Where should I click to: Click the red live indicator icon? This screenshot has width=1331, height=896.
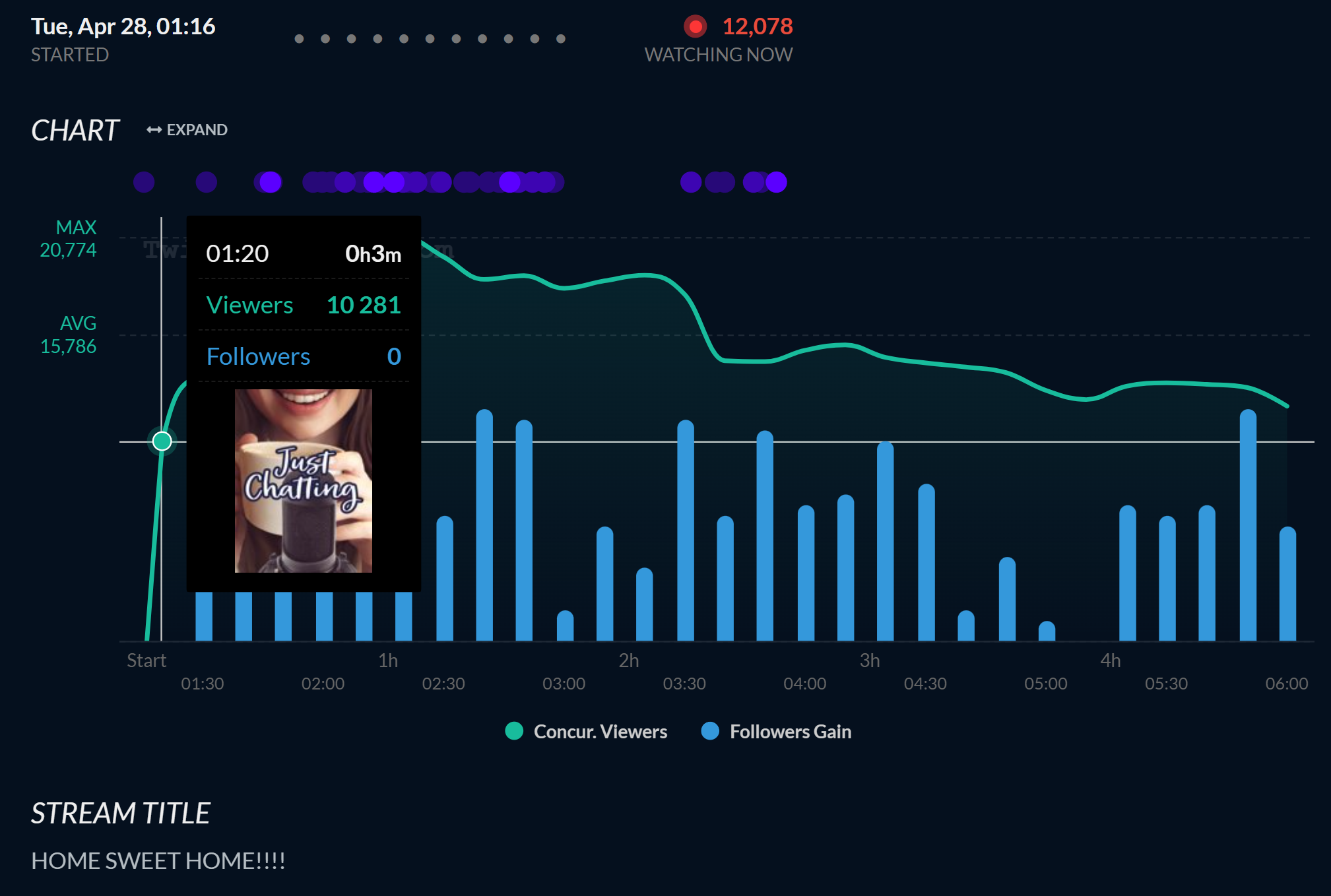coord(695,26)
